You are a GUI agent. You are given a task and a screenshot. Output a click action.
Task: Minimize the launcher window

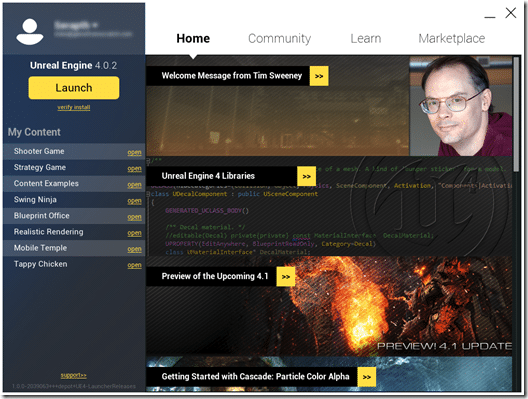(490, 16)
